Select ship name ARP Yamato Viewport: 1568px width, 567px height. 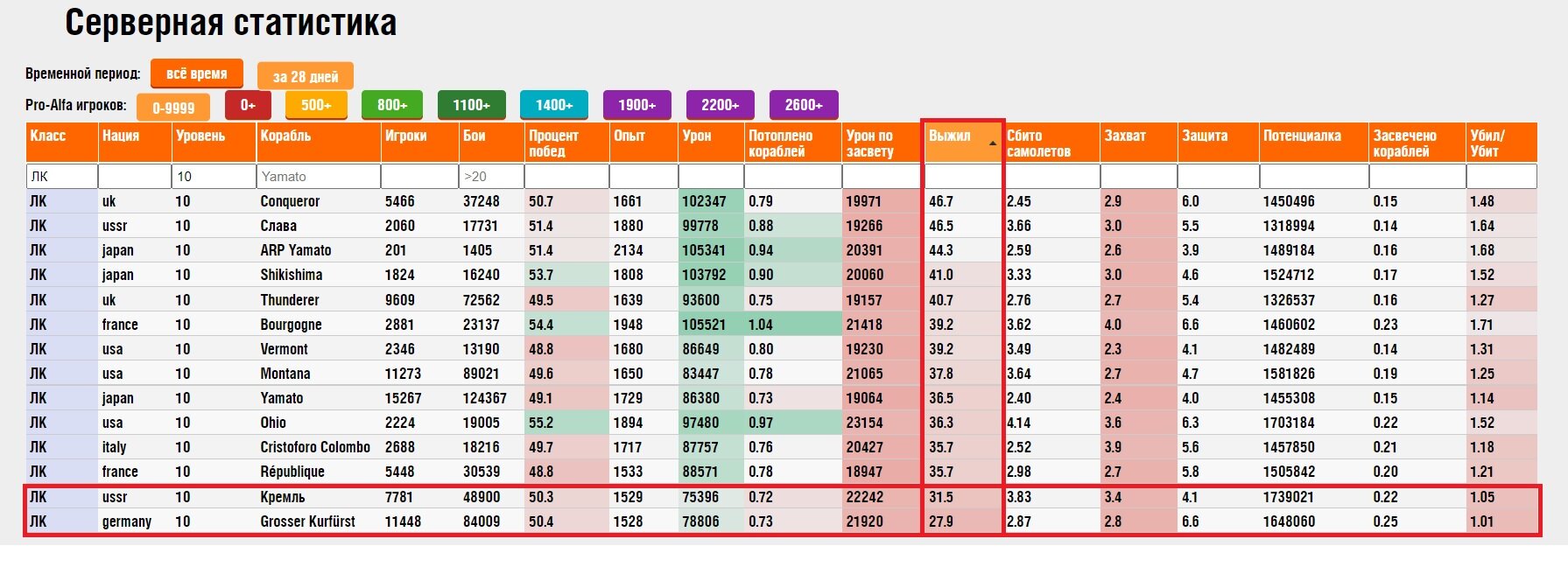click(x=296, y=250)
